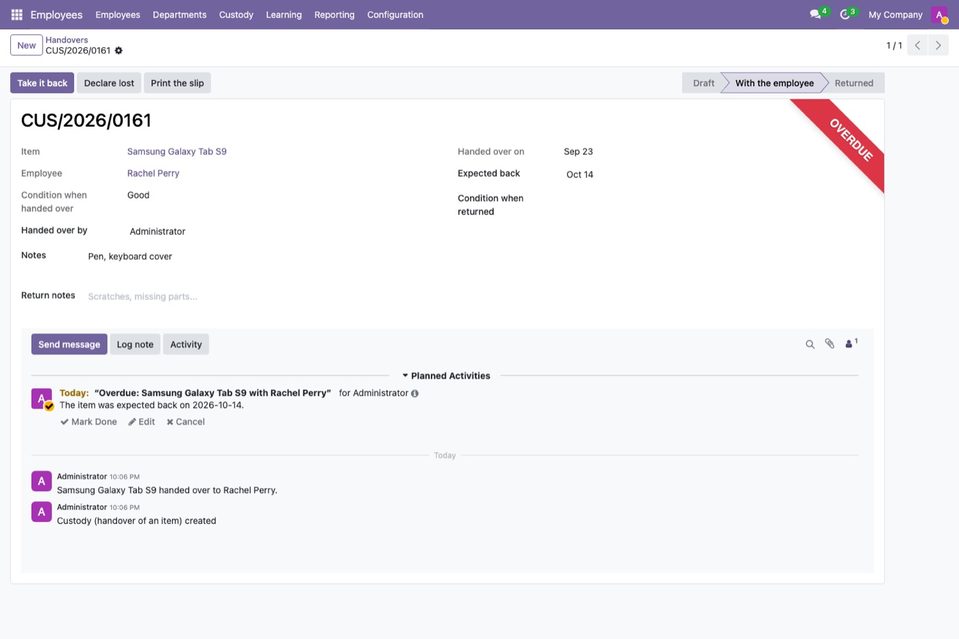Click the Take it back button
This screenshot has height=639, width=959.
coord(42,83)
